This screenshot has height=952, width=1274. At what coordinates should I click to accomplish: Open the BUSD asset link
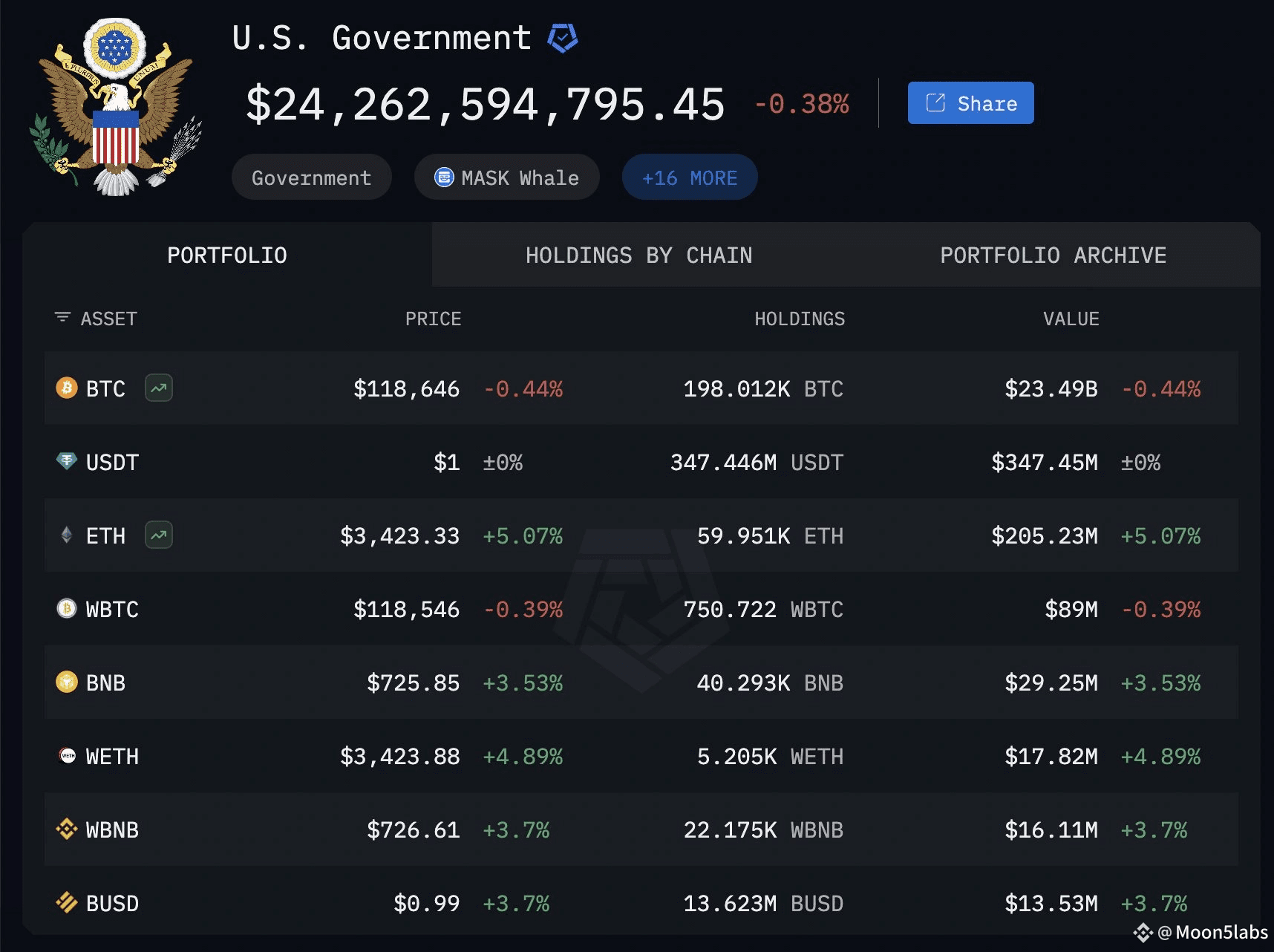click(112, 903)
